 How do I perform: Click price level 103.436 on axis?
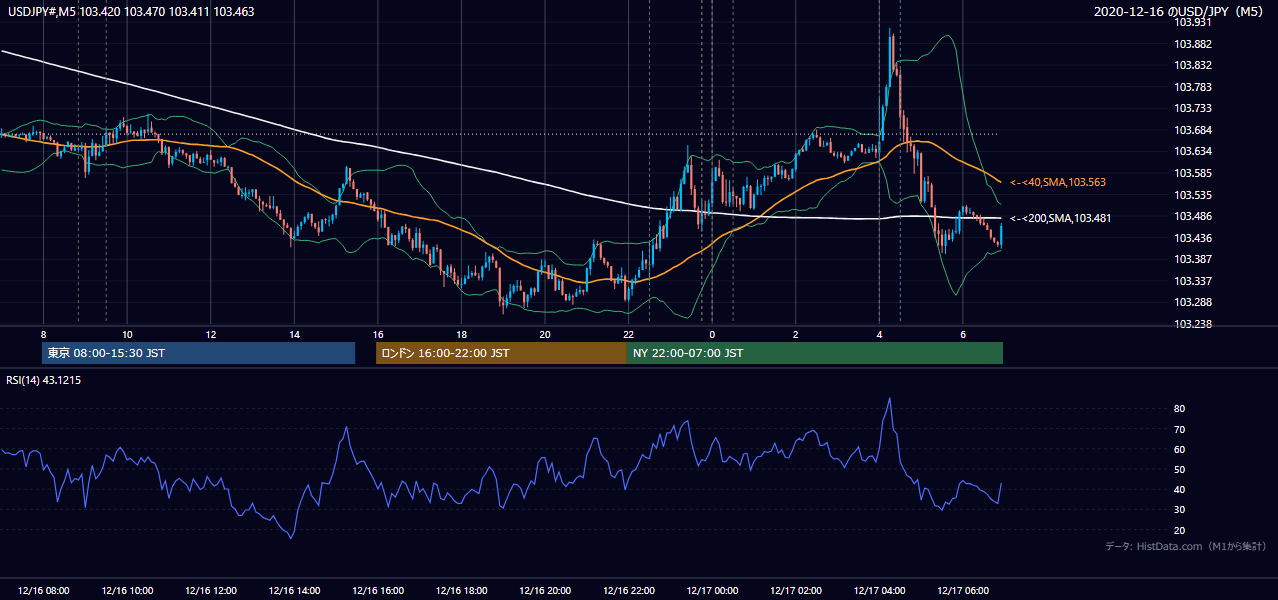click(x=1193, y=238)
